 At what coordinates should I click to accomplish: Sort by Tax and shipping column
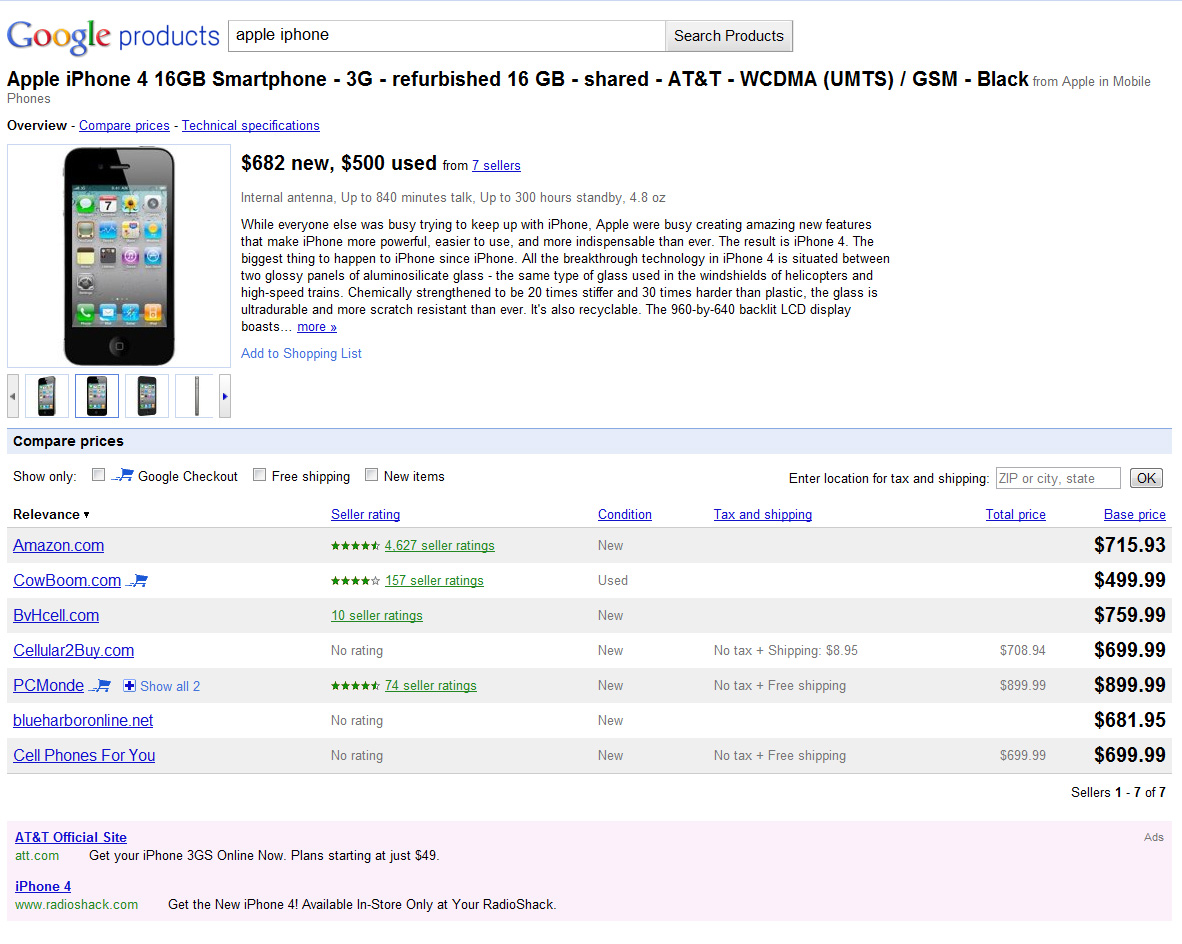[763, 515]
